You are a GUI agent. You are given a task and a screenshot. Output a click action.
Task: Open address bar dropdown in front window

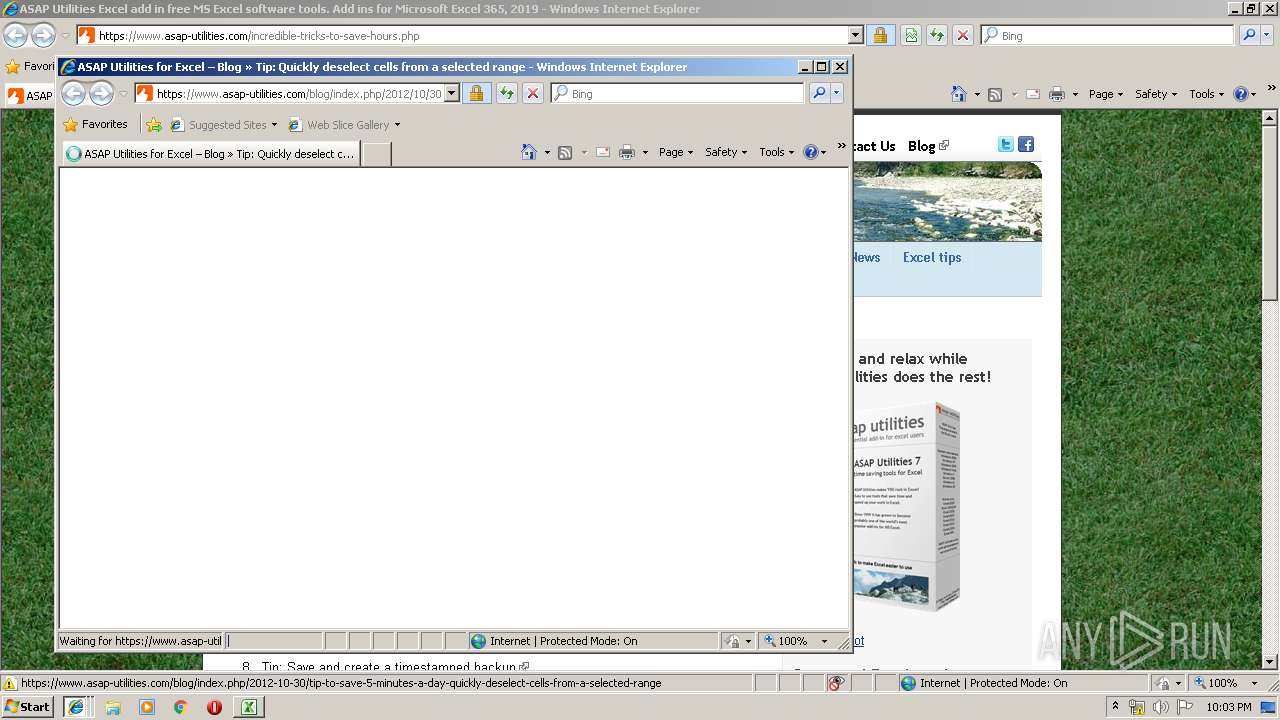coord(451,93)
